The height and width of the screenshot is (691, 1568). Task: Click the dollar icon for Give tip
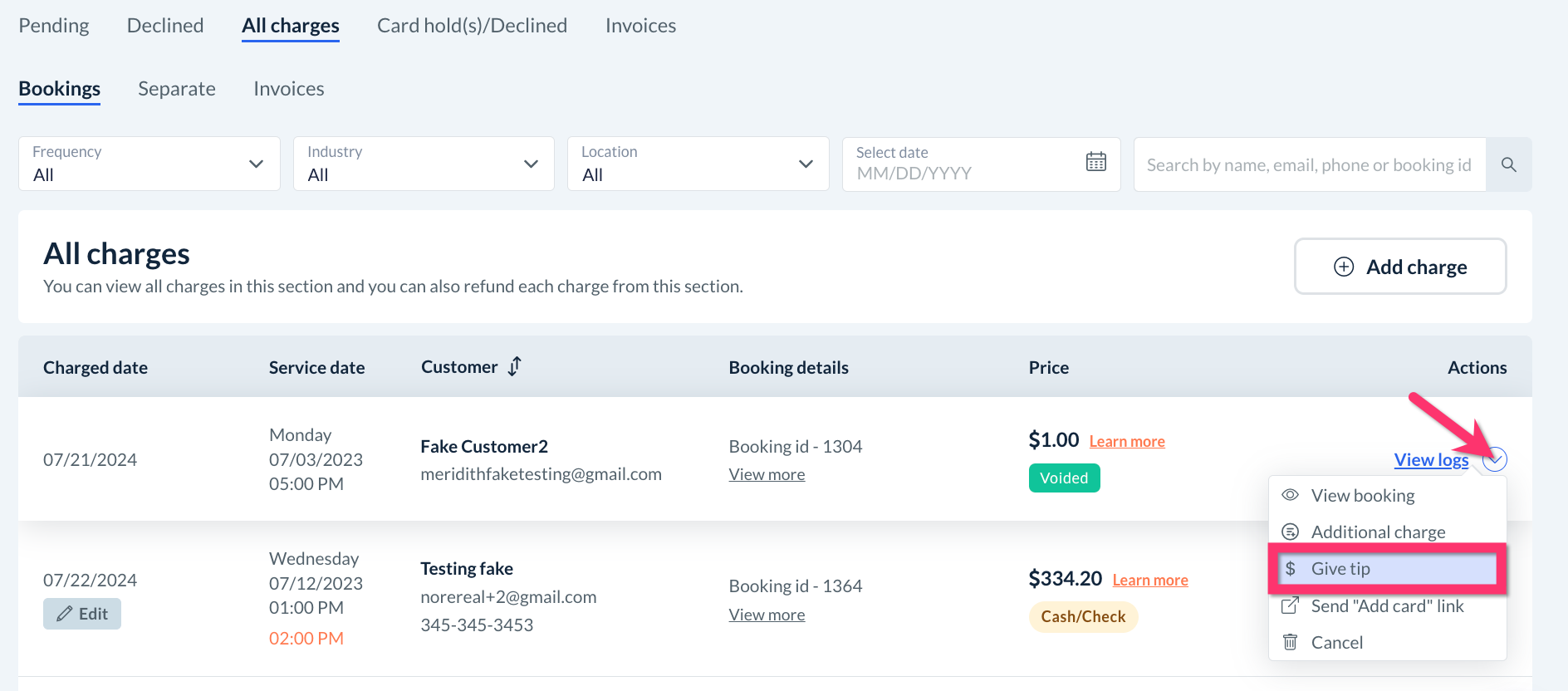point(1290,569)
